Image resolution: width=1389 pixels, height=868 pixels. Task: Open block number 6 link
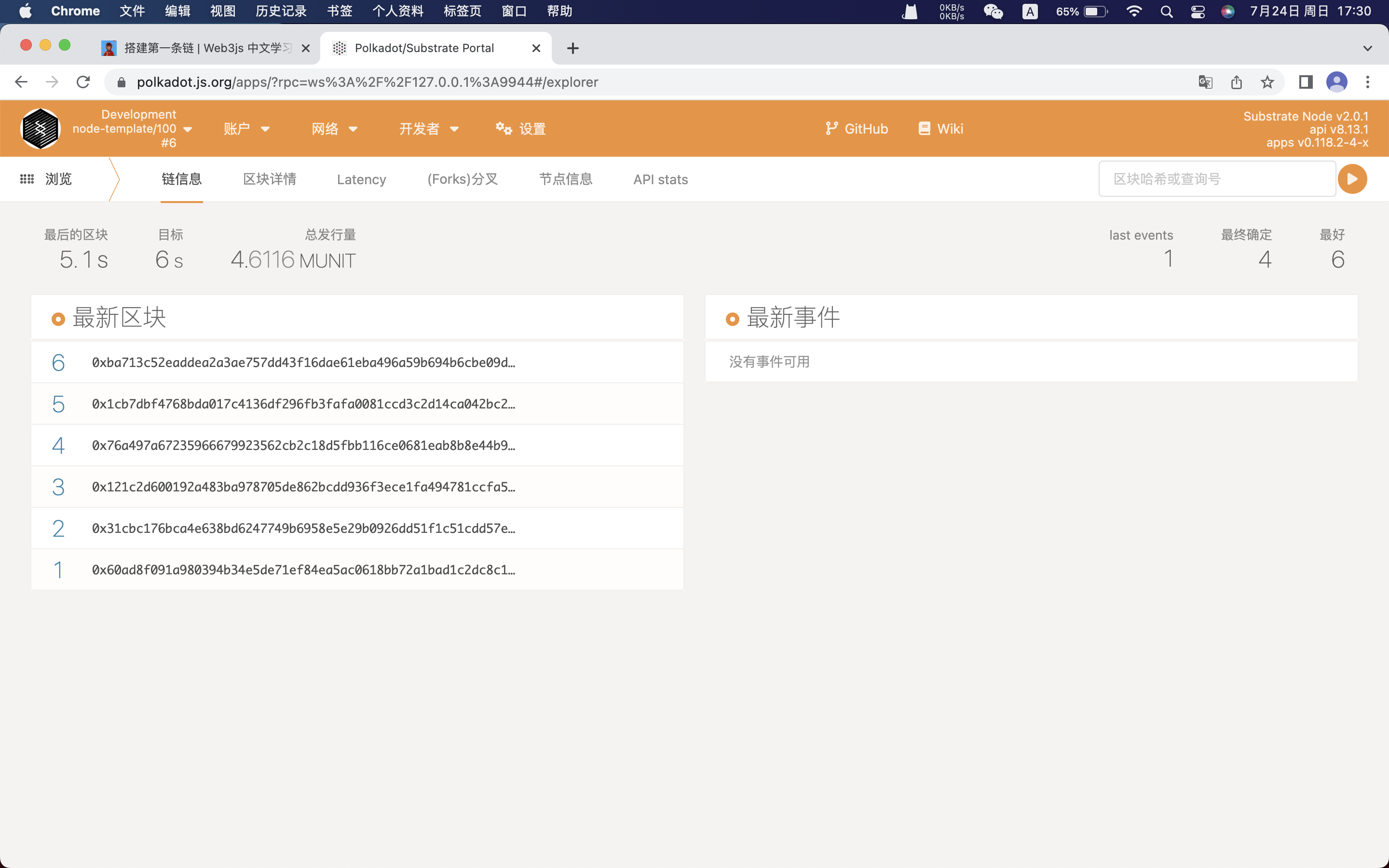58,362
